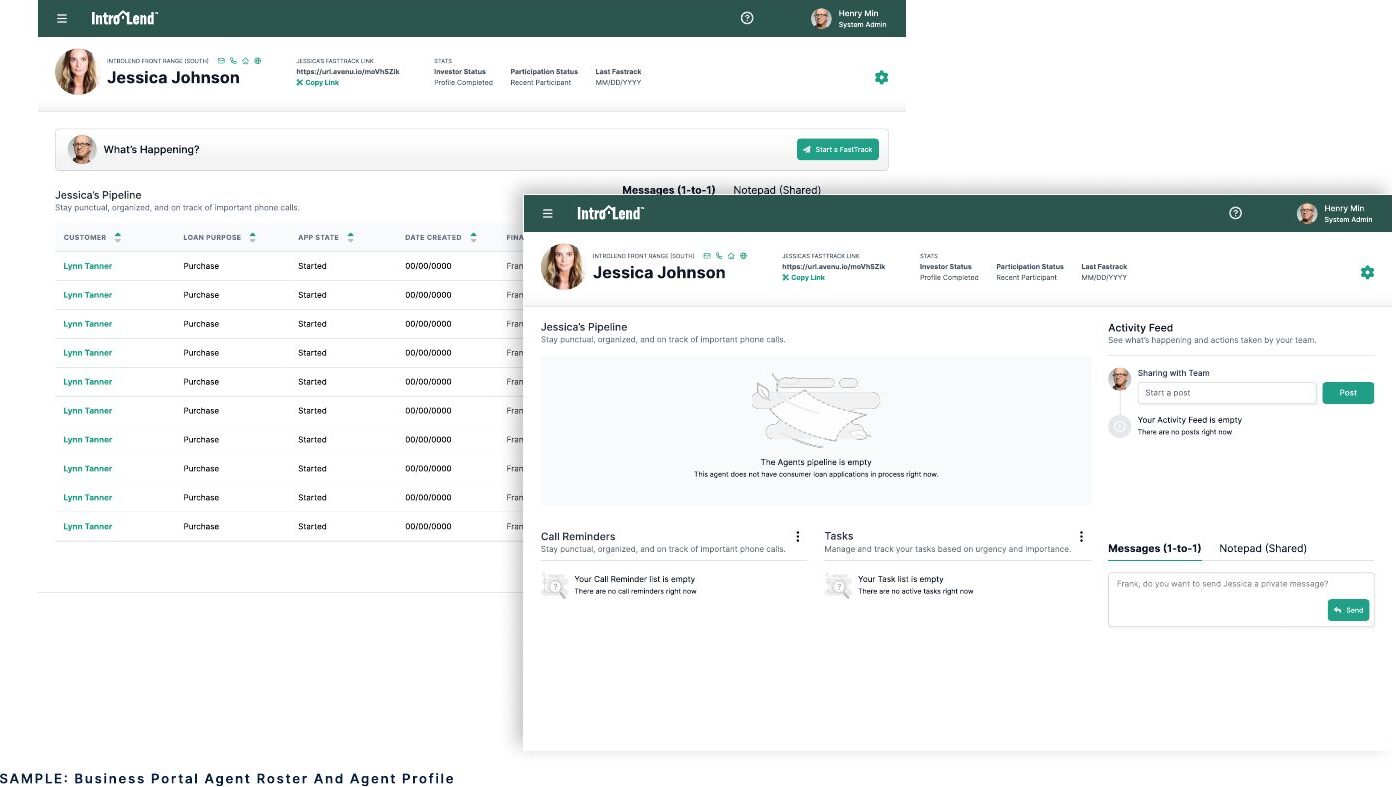Select Messages (1-to-1) tab in the back window
The height and width of the screenshot is (787, 1392).
tap(668, 190)
